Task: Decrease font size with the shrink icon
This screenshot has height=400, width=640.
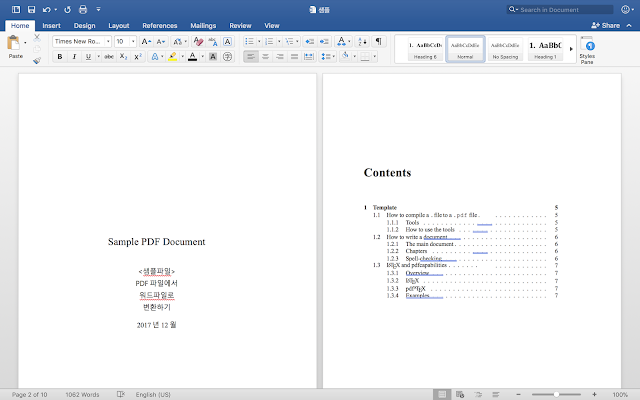Action: 160,42
